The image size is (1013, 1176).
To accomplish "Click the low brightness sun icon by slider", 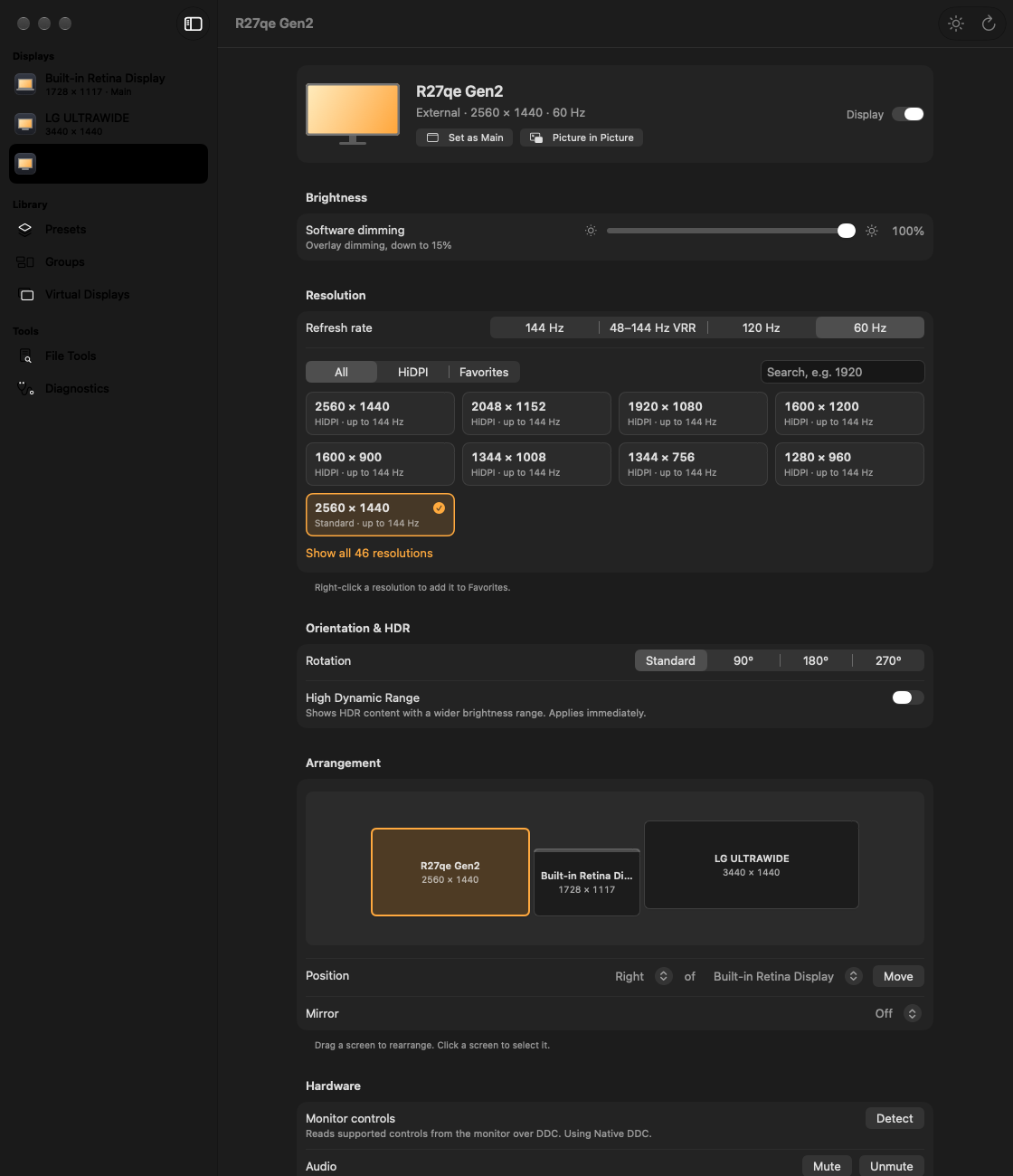I will (x=591, y=231).
